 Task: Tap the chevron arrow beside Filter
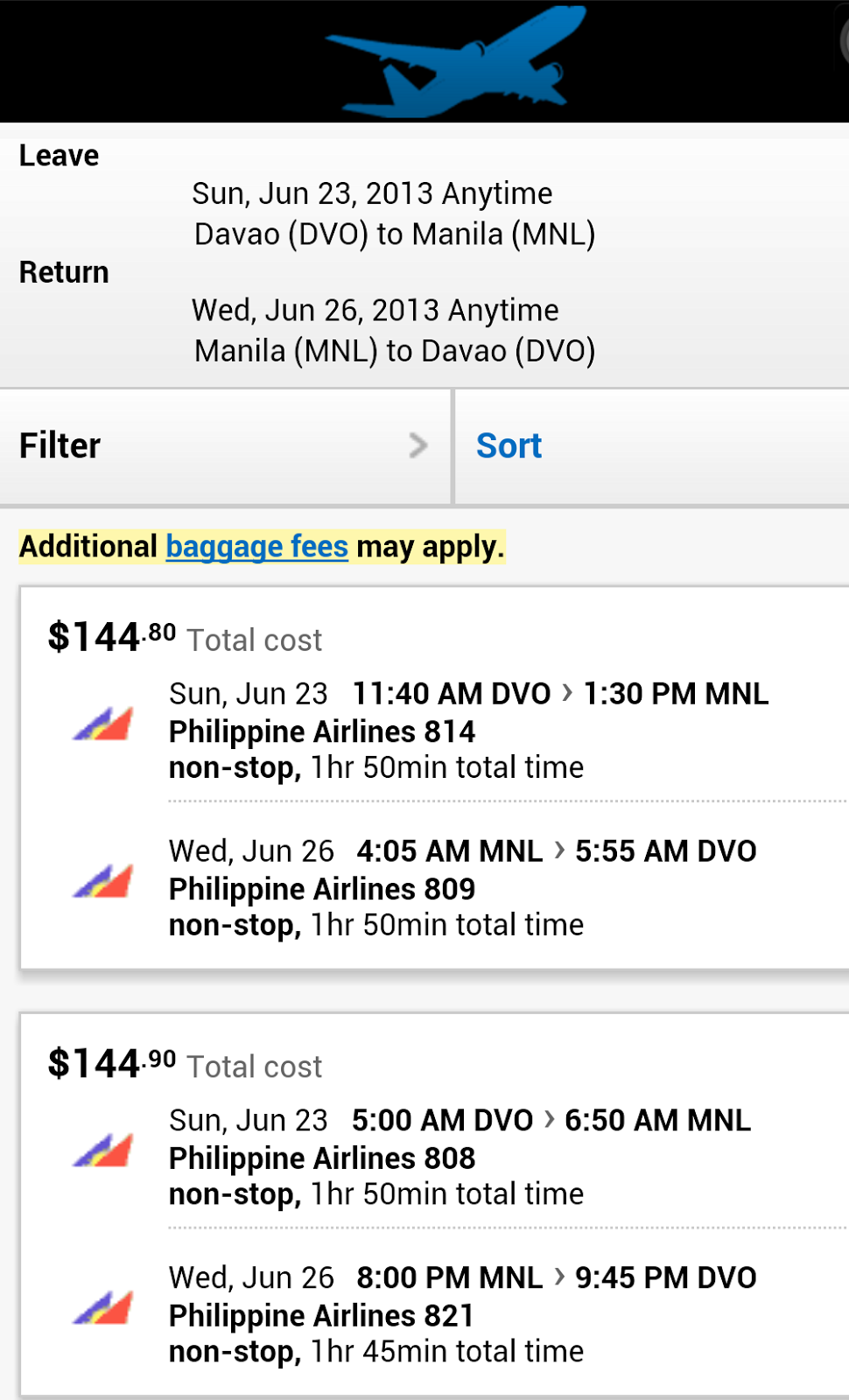(418, 445)
